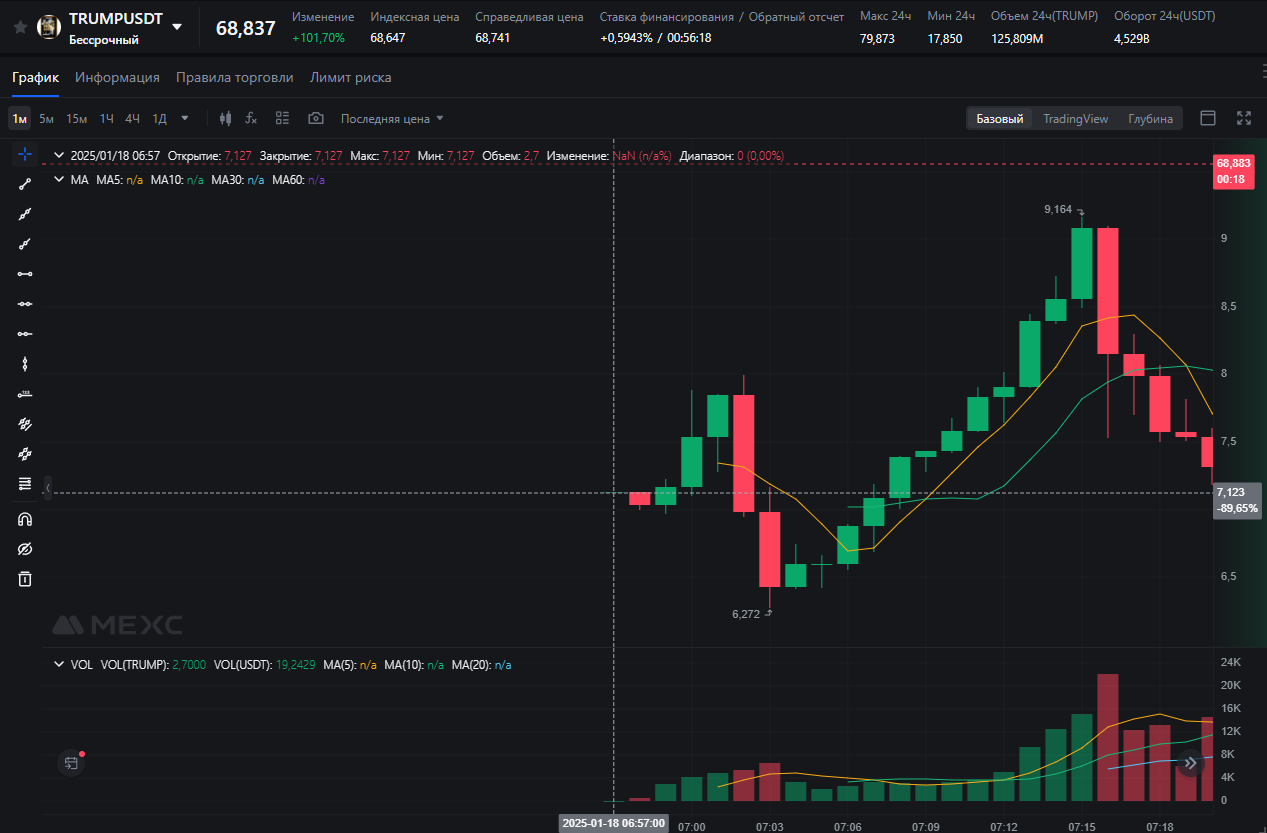Click the 68,883 current price label
Image resolution: width=1267 pixels, height=833 pixels.
pos(1233,170)
